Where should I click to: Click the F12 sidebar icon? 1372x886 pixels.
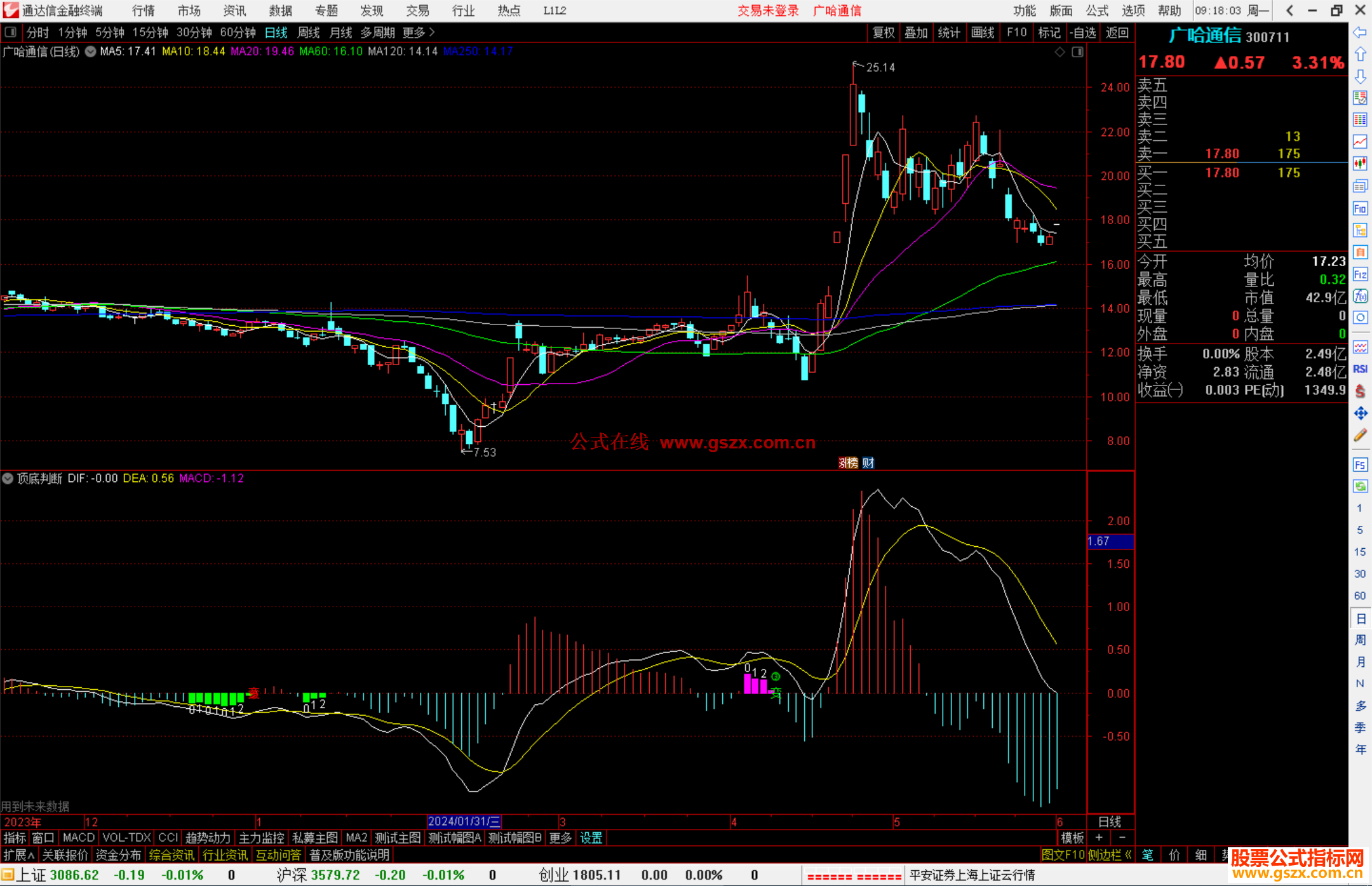click(1360, 274)
